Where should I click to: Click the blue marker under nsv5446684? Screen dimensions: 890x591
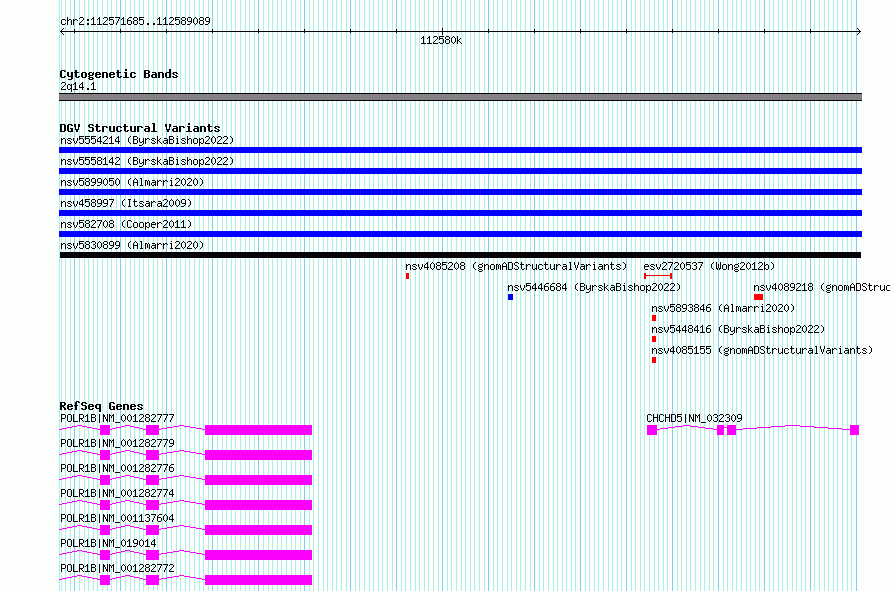(510, 297)
